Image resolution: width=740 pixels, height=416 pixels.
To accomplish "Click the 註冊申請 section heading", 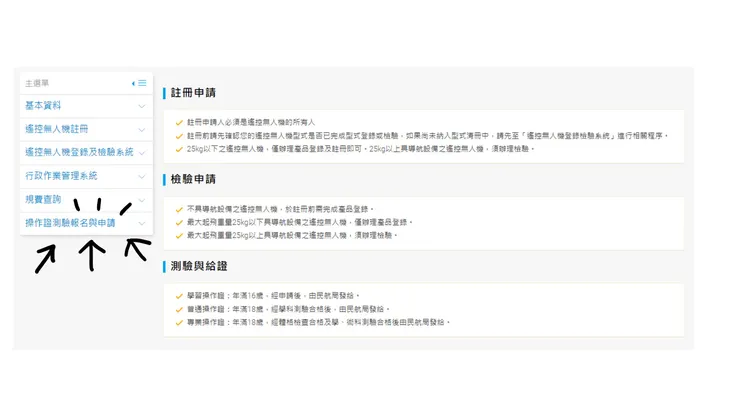I will (193, 93).
